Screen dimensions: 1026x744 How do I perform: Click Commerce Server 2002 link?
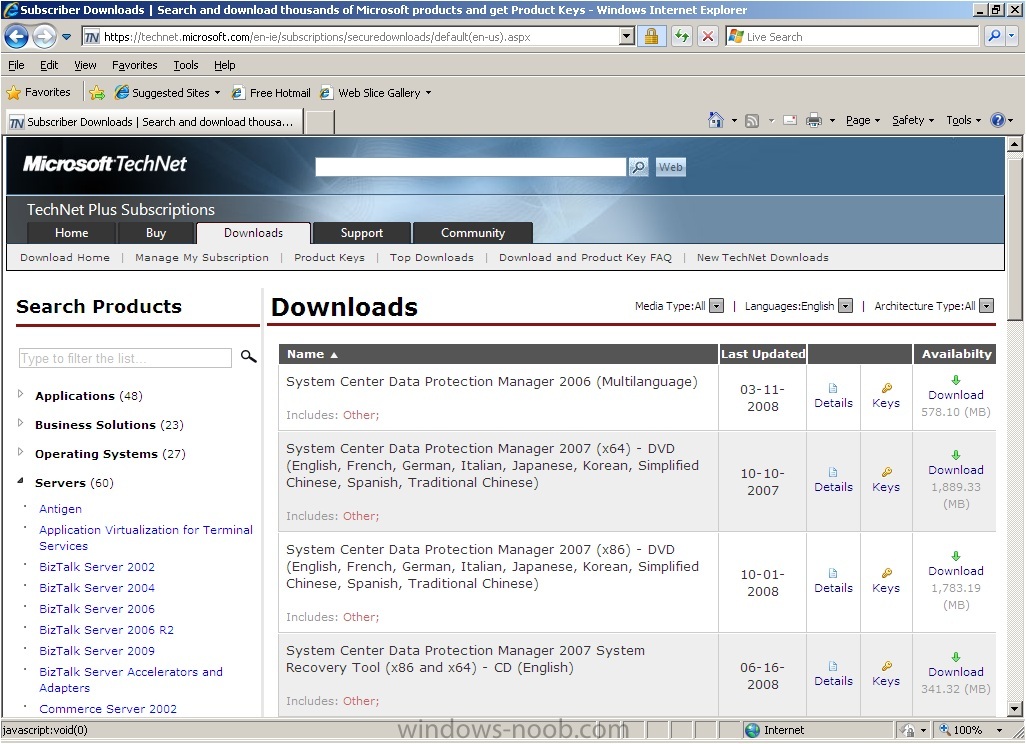pos(108,709)
